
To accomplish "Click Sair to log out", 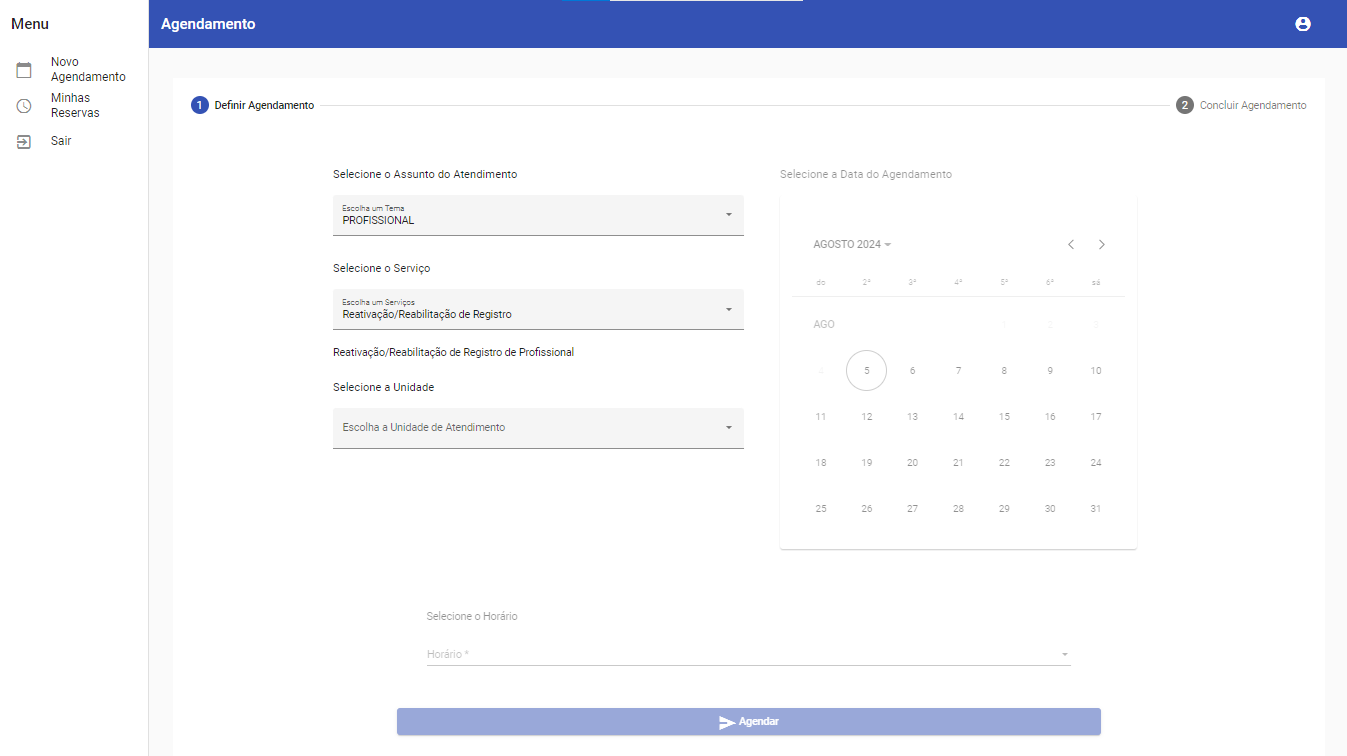I will pyautogui.click(x=61, y=142).
